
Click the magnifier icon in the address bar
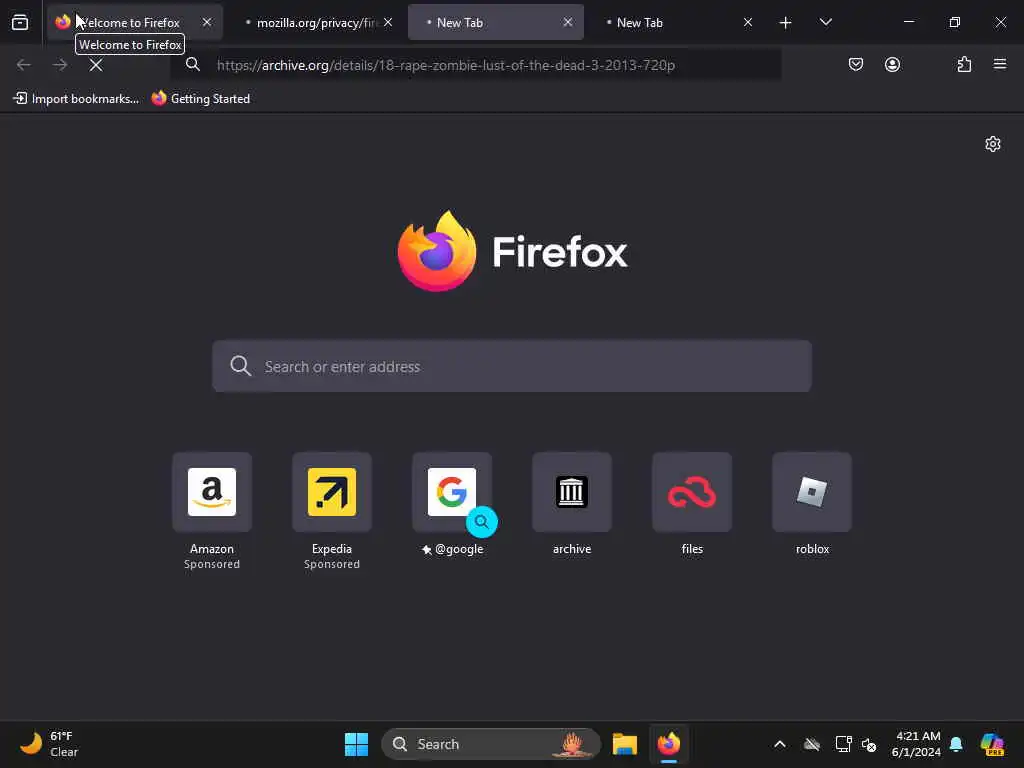pyautogui.click(x=193, y=64)
